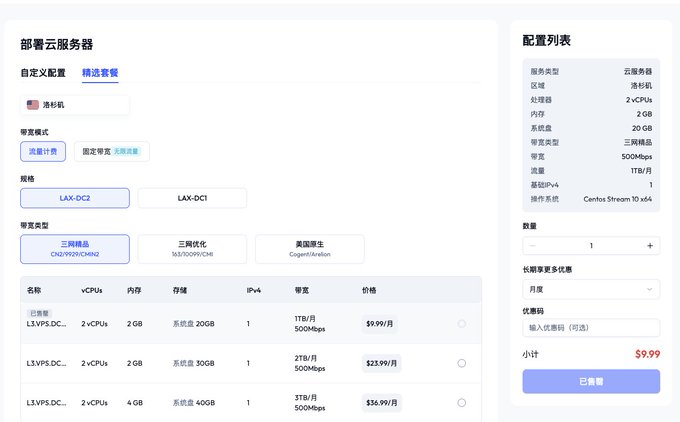Open the 月度 billing period dropdown

tap(591, 289)
